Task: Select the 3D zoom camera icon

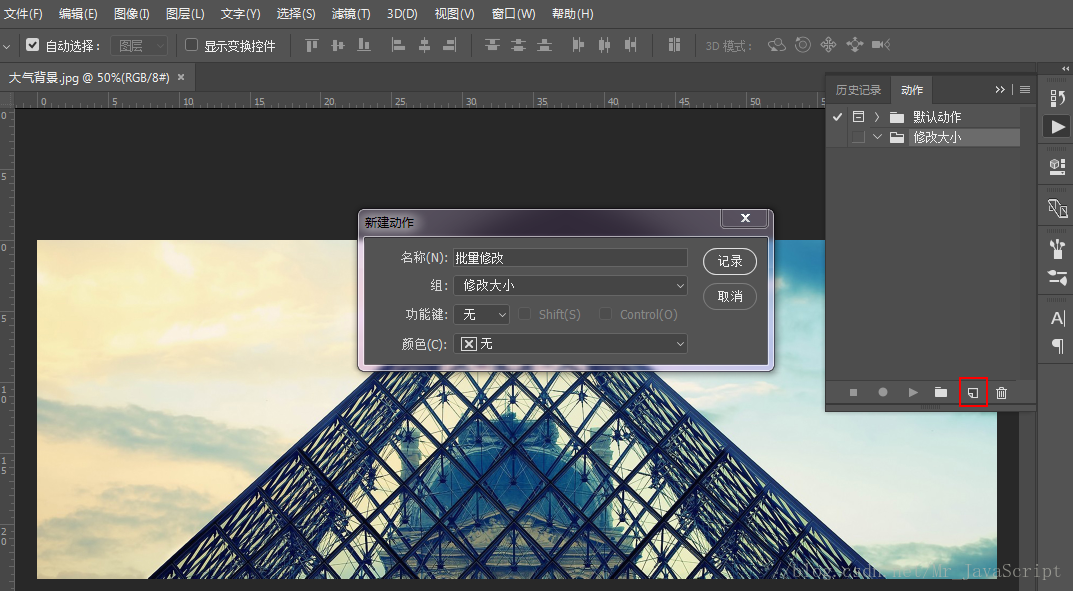Action: (881, 45)
